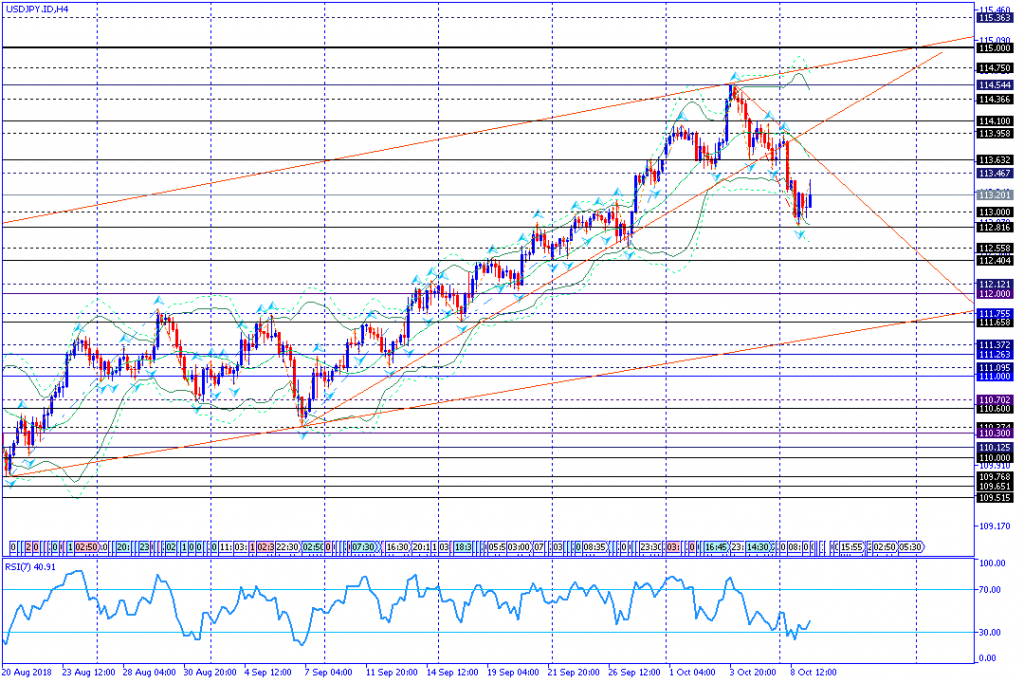Image resolution: width=1024 pixels, height=683 pixels.
Task: Click the 15:55 future event marker
Action: pos(853,547)
